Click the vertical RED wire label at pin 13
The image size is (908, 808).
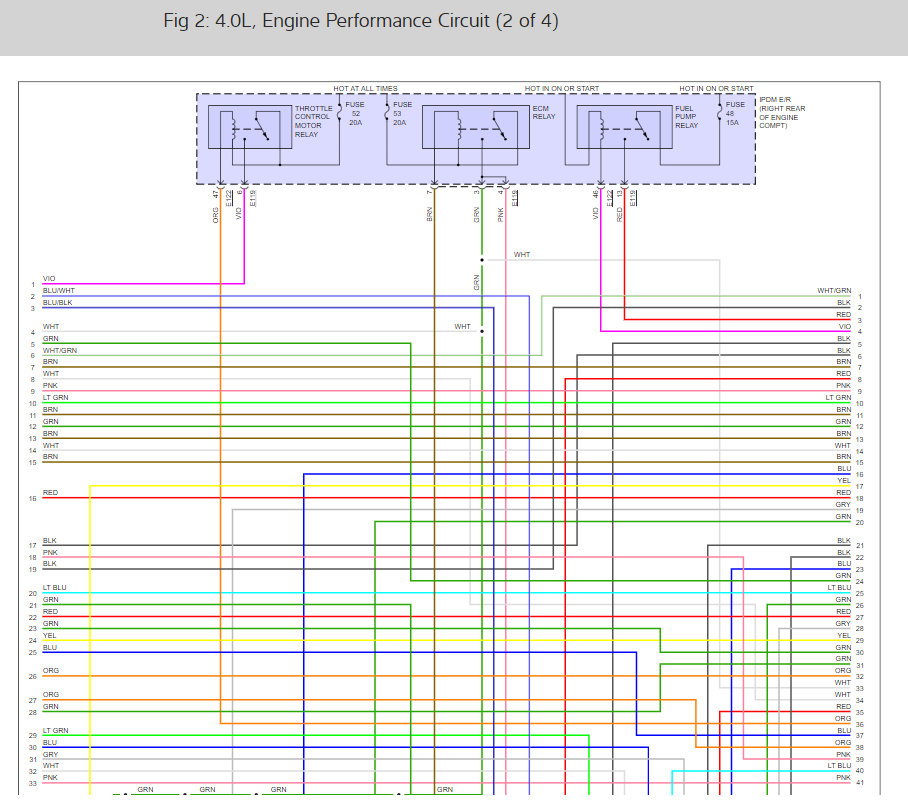[620, 214]
